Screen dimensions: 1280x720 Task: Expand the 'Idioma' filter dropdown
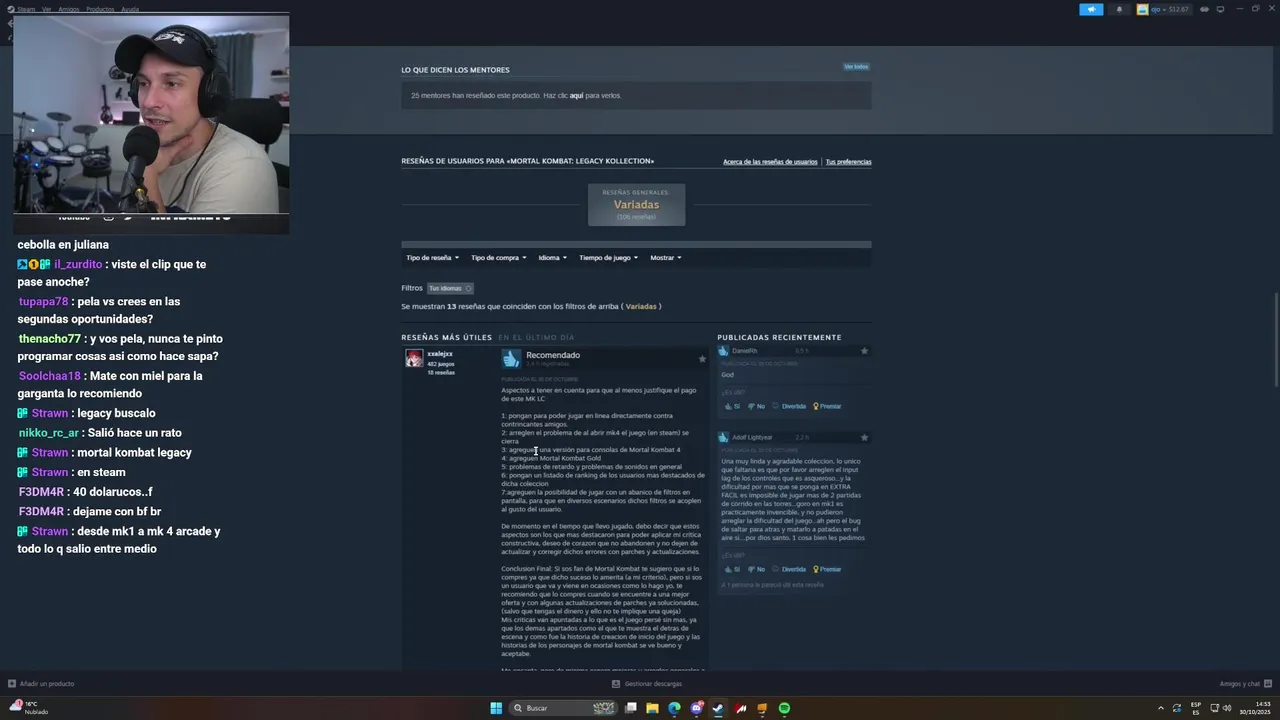[552, 258]
